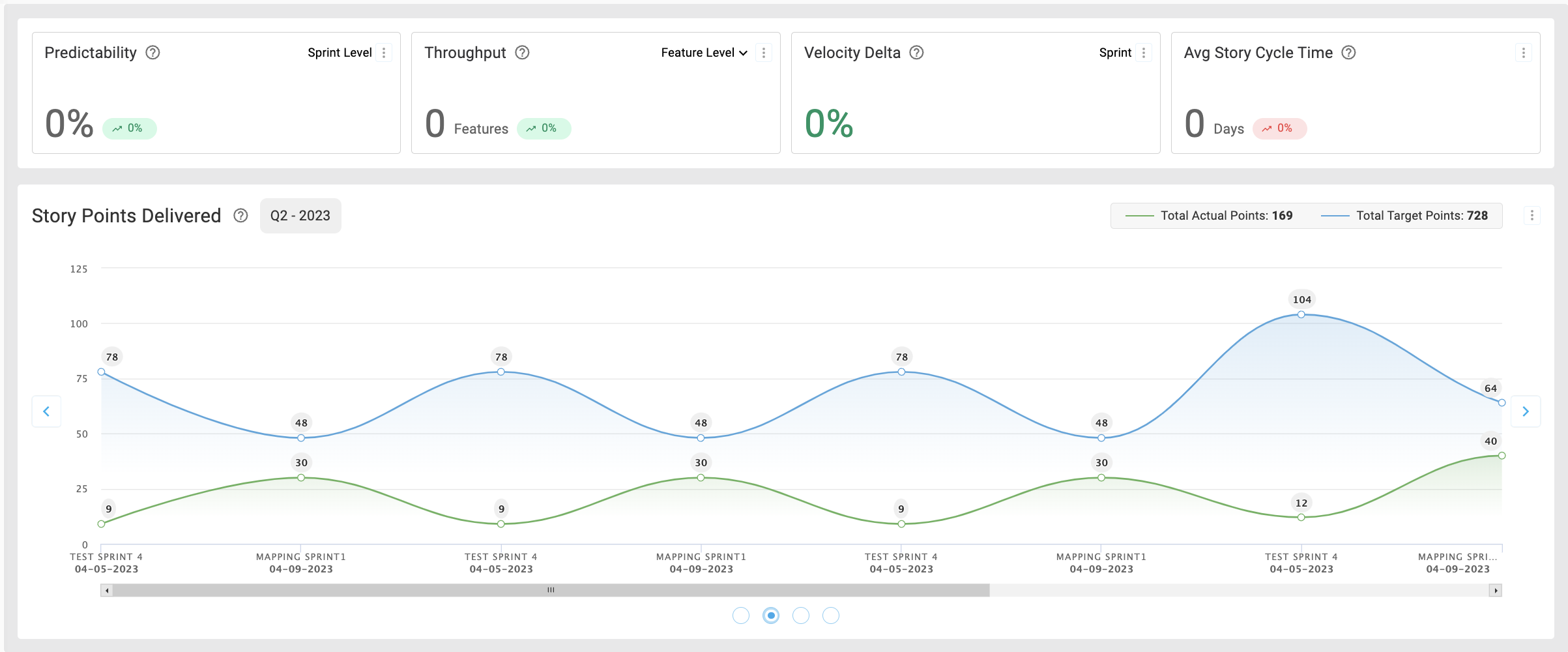Open Throughput card kebab menu
The height and width of the screenshot is (652, 1568).
pos(764,53)
